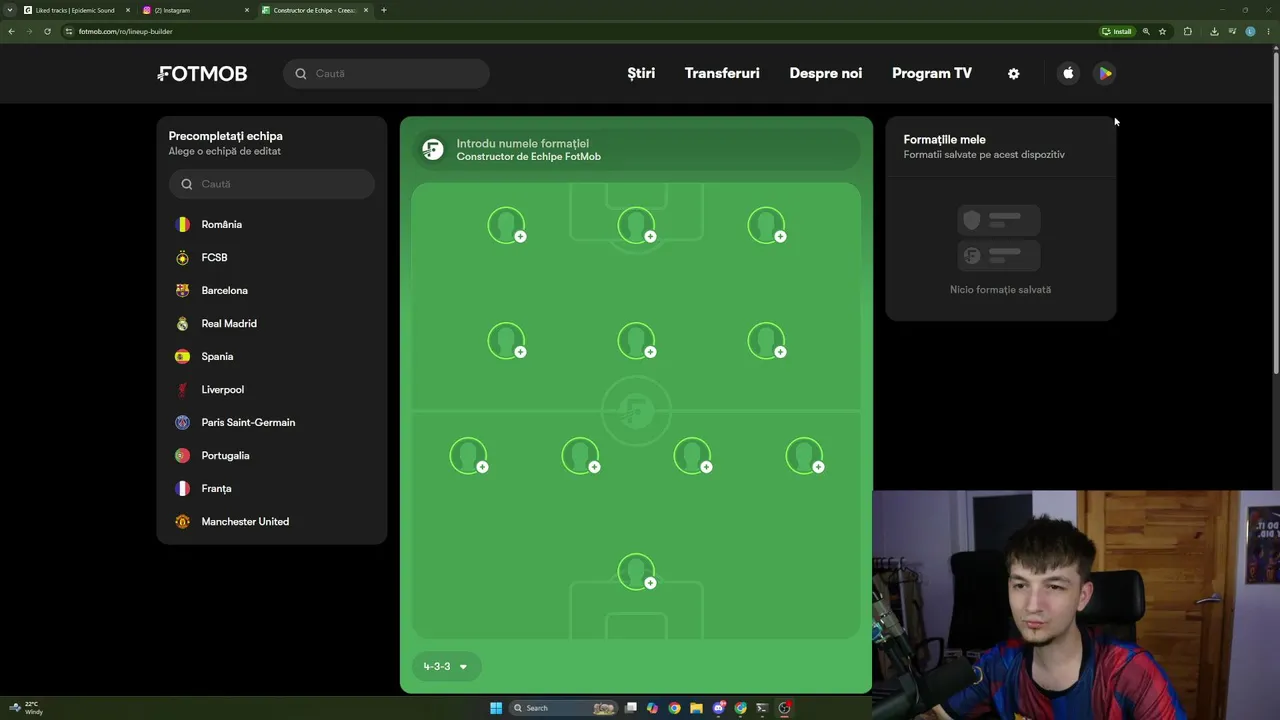
Task: Open the Google Play store icon
Action: pyautogui.click(x=1105, y=73)
